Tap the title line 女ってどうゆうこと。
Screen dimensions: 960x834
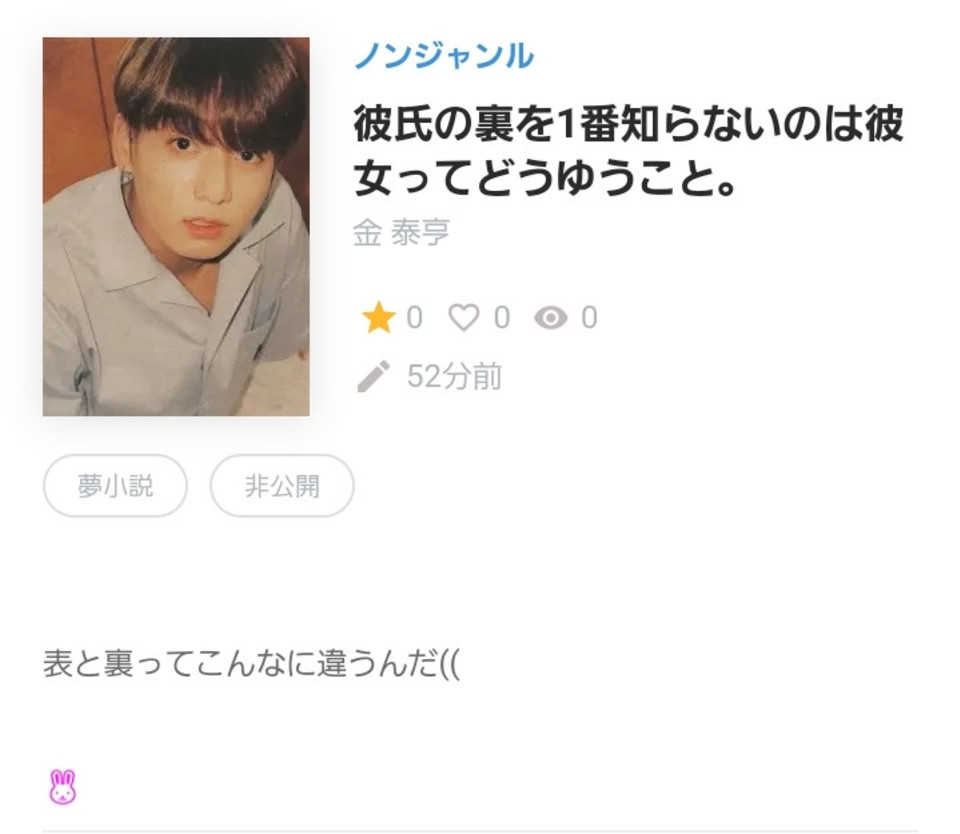(x=545, y=178)
